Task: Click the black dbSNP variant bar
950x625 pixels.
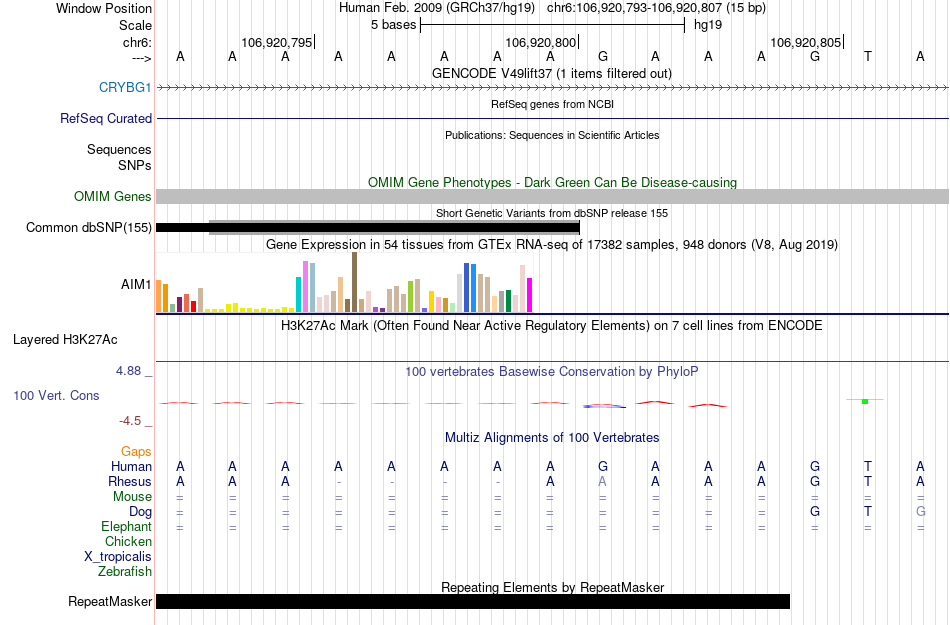Action: click(x=368, y=228)
